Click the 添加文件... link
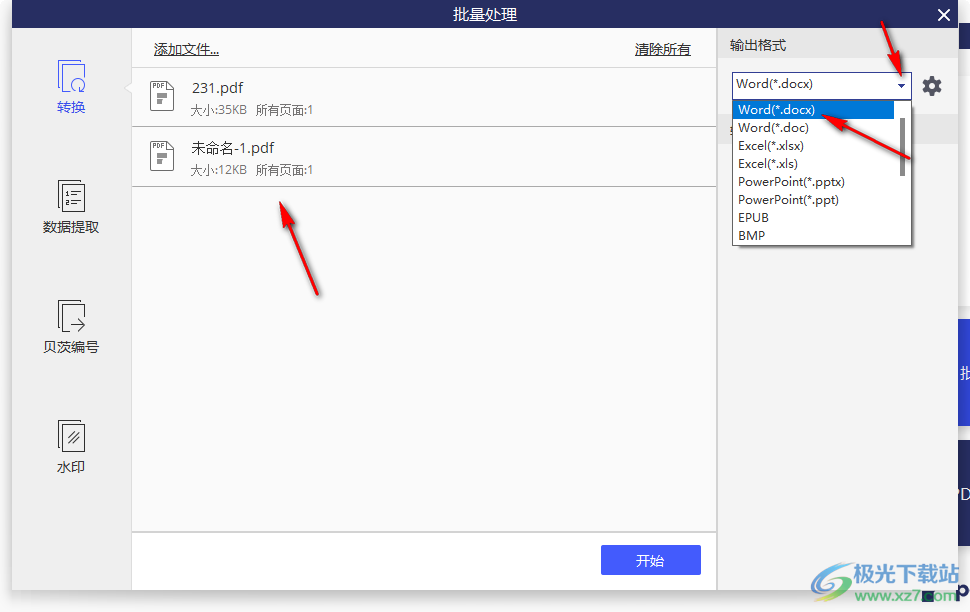 [186, 50]
